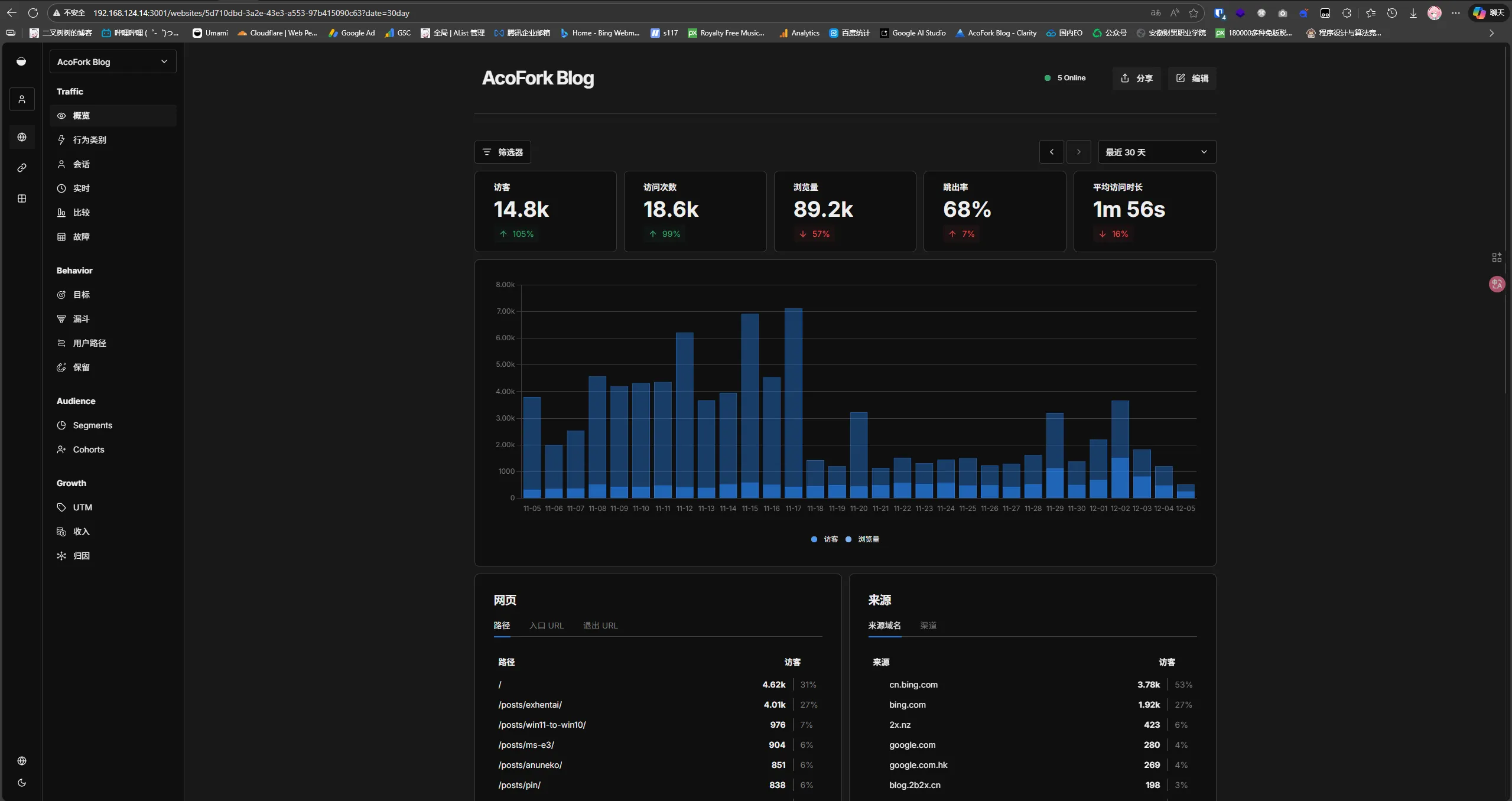Click the language globe icon at bottom left
This screenshot has width=1512, height=801.
coord(22,761)
